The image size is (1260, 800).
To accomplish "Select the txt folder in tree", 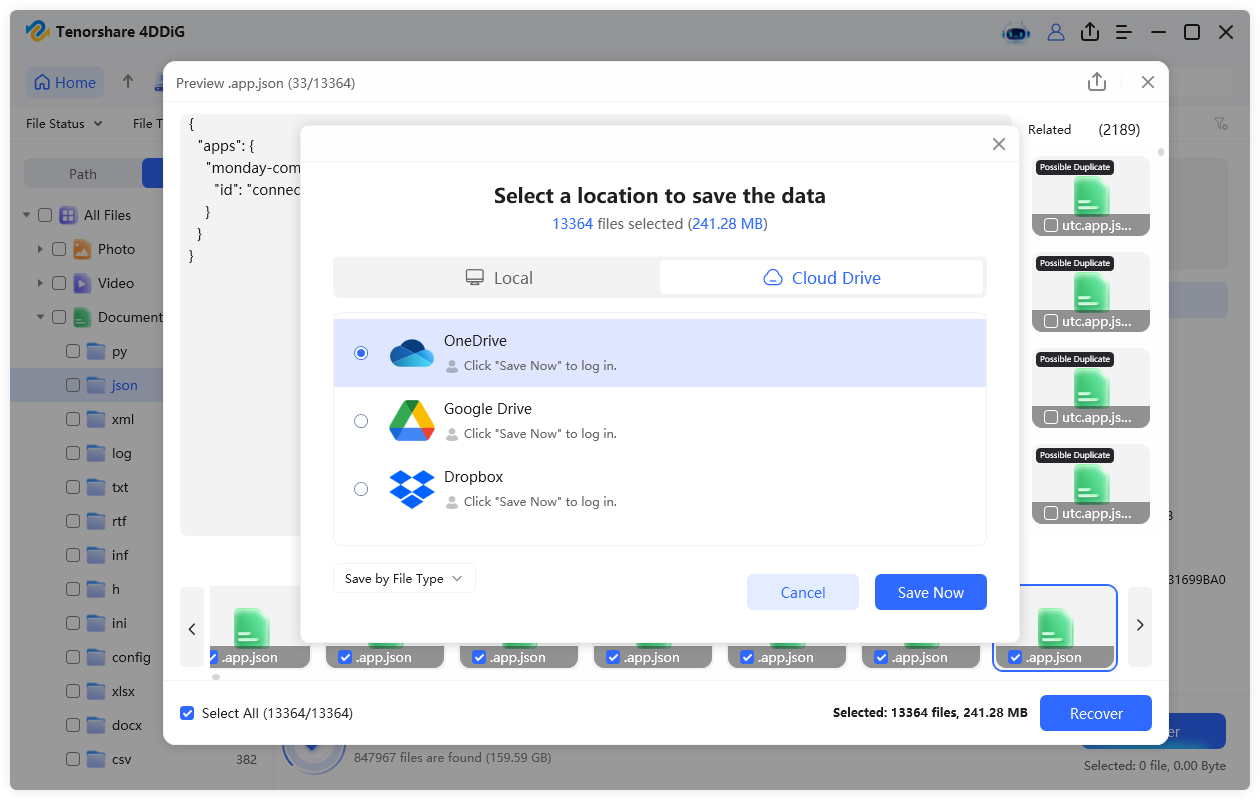I will tap(120, 487).
